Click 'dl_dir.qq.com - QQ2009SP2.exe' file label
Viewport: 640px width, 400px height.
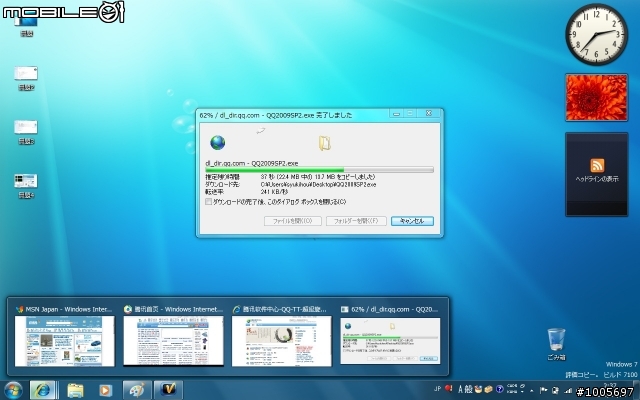tap(251, 163)
